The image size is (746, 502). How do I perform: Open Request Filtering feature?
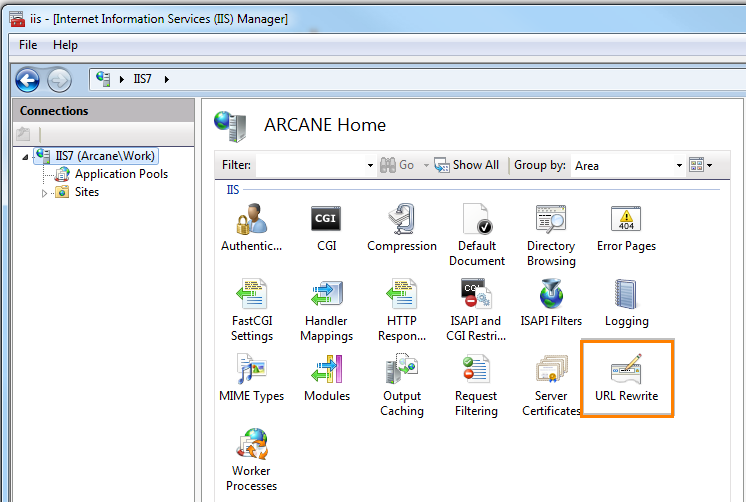[476, 385]
